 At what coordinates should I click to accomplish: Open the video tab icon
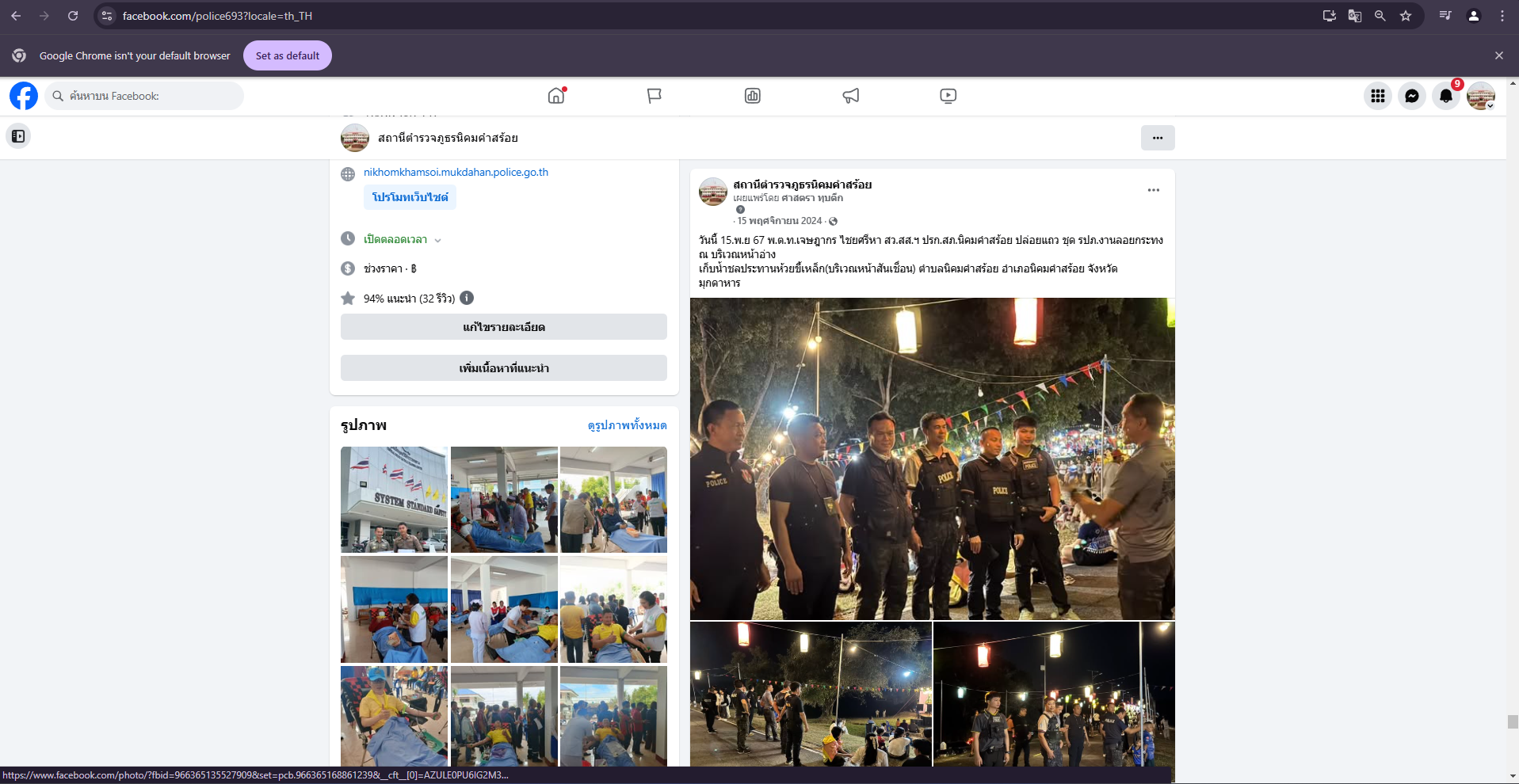point(948,96)
